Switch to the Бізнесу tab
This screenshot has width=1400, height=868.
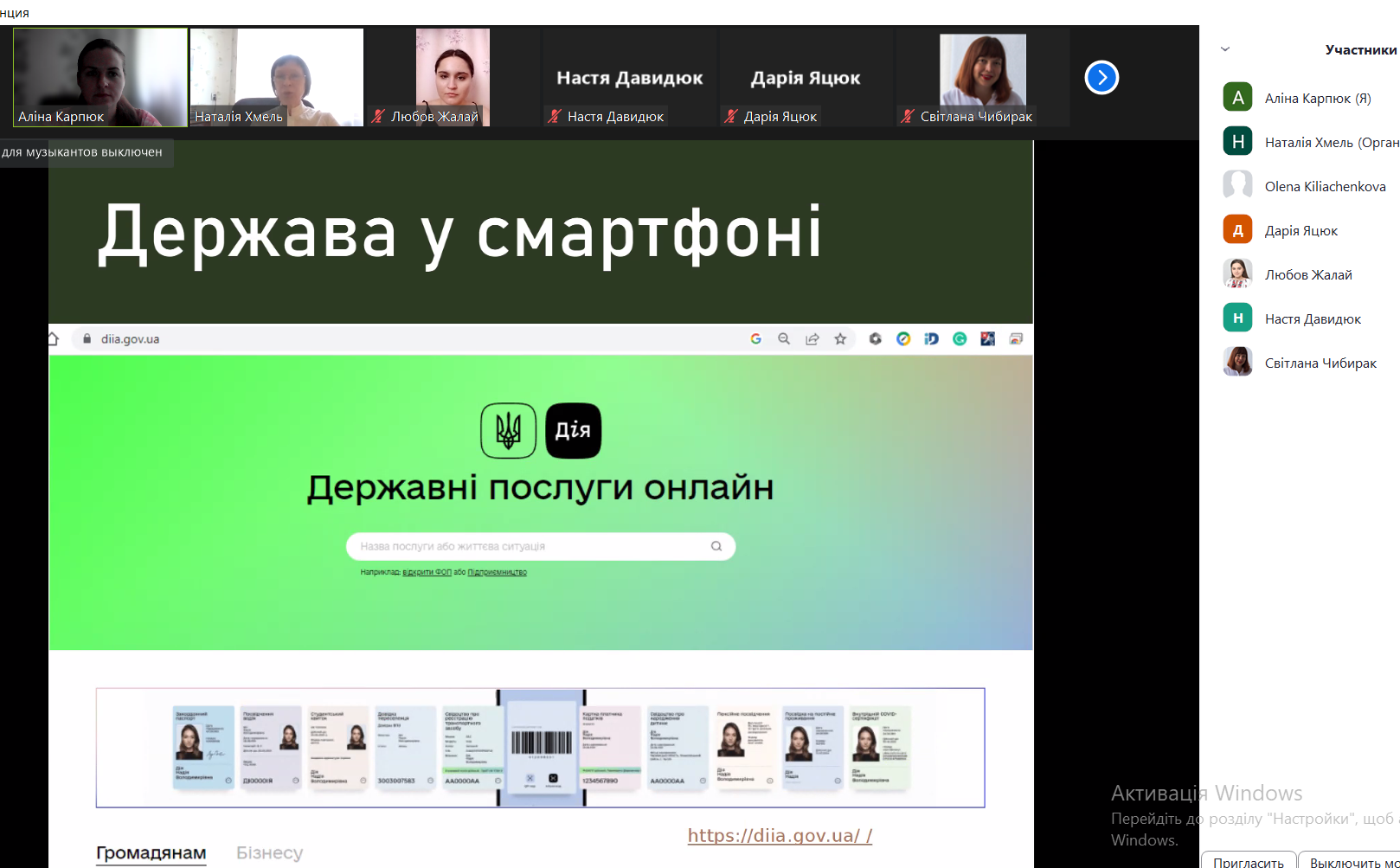tap(269, 852)
